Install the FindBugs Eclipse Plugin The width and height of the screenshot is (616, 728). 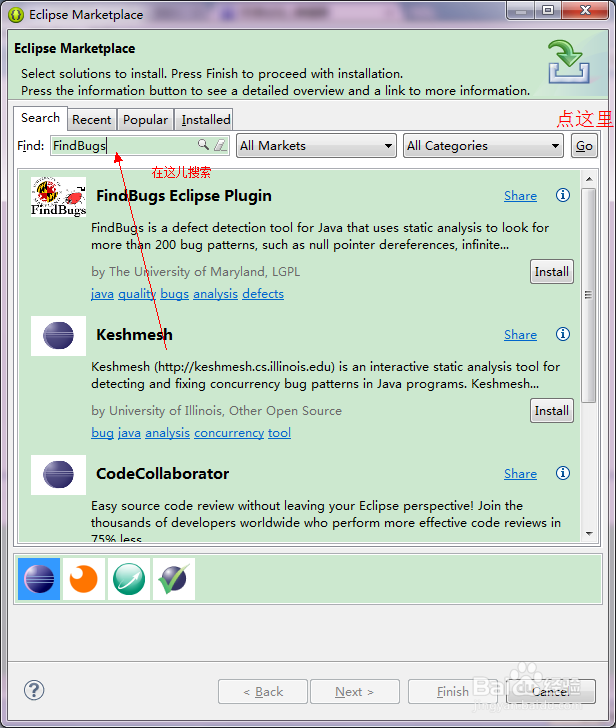tap(551, 272)
